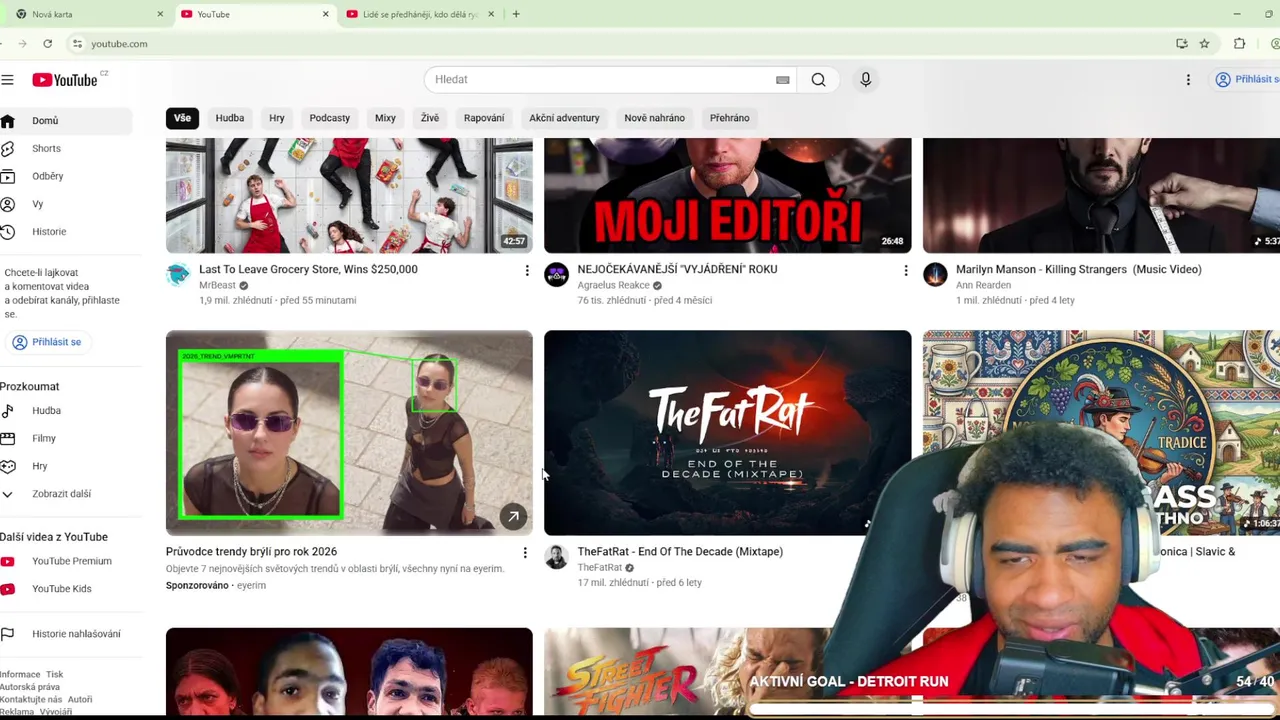Select the Akční adventury filter chip
This screenshot has width=1280, height=720.
[x=564, y=118]
